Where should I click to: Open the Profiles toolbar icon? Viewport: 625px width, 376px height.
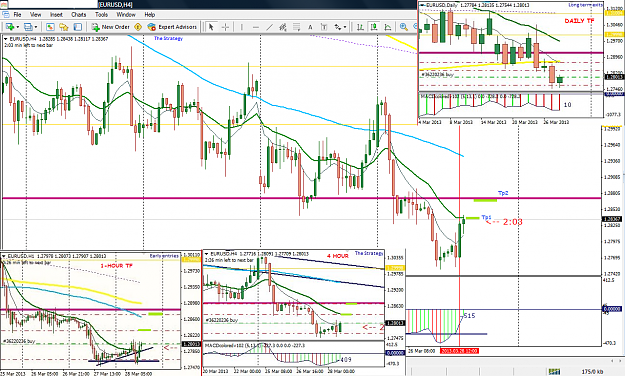tap(28, 27)
